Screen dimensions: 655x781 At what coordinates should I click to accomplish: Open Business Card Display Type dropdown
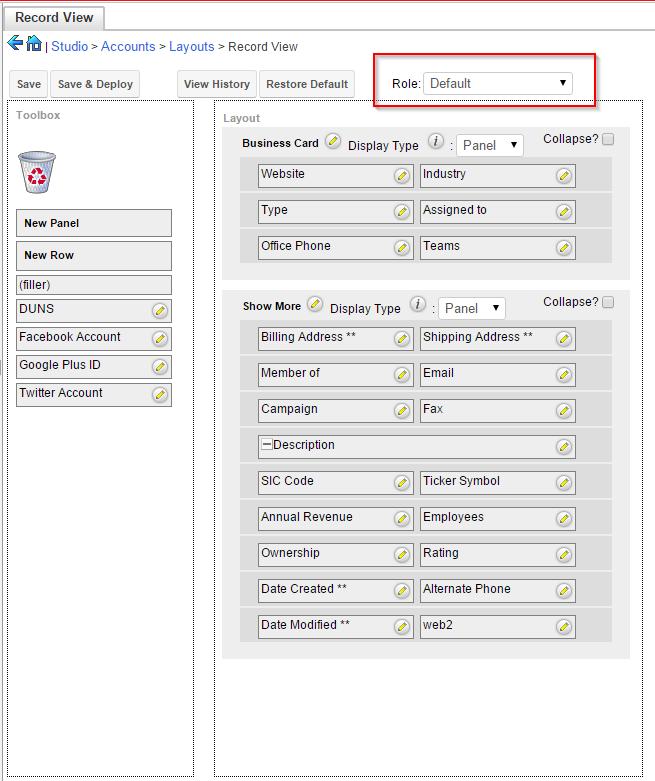coord(490,145)
